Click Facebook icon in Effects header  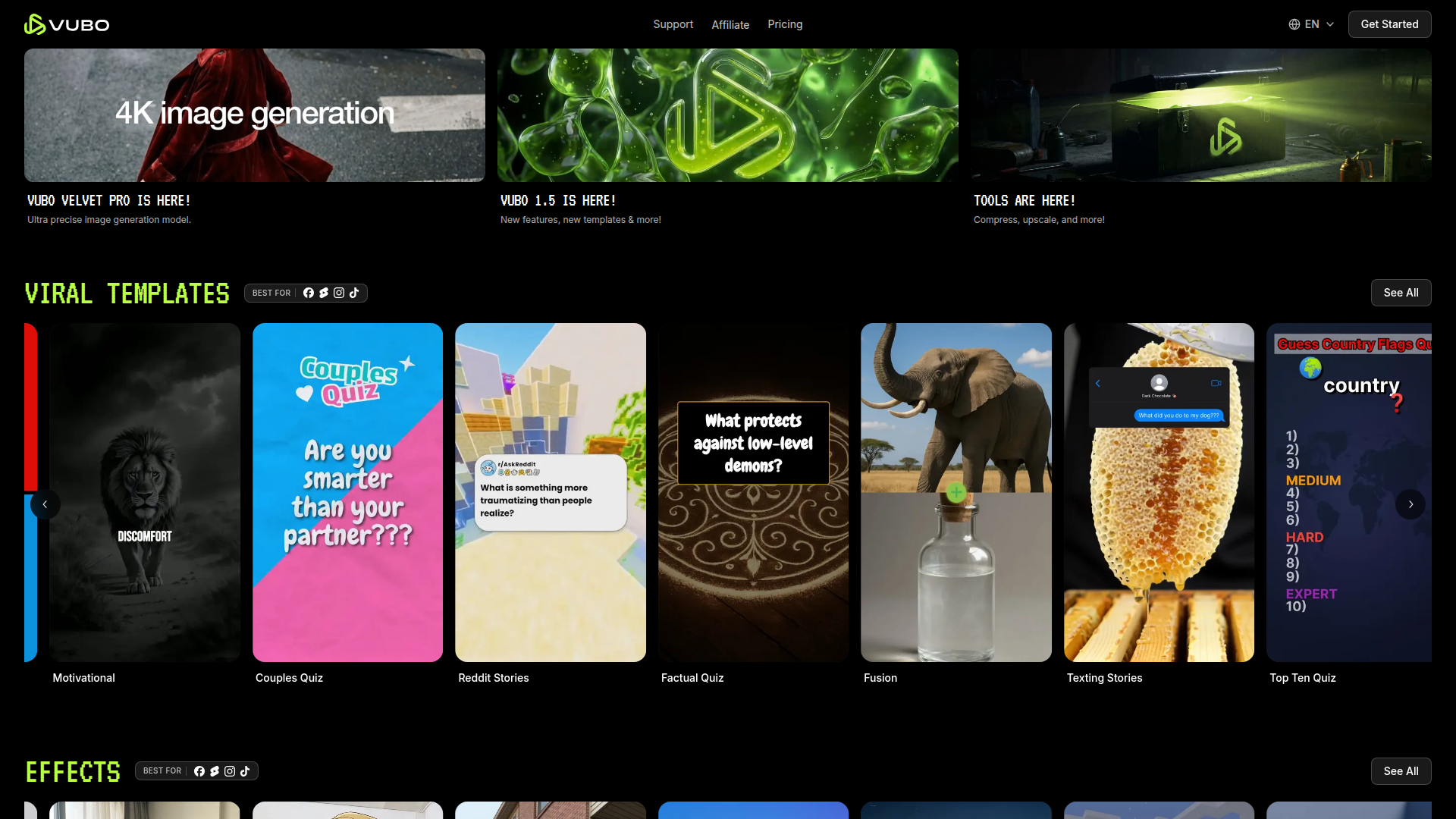[199, 771]
